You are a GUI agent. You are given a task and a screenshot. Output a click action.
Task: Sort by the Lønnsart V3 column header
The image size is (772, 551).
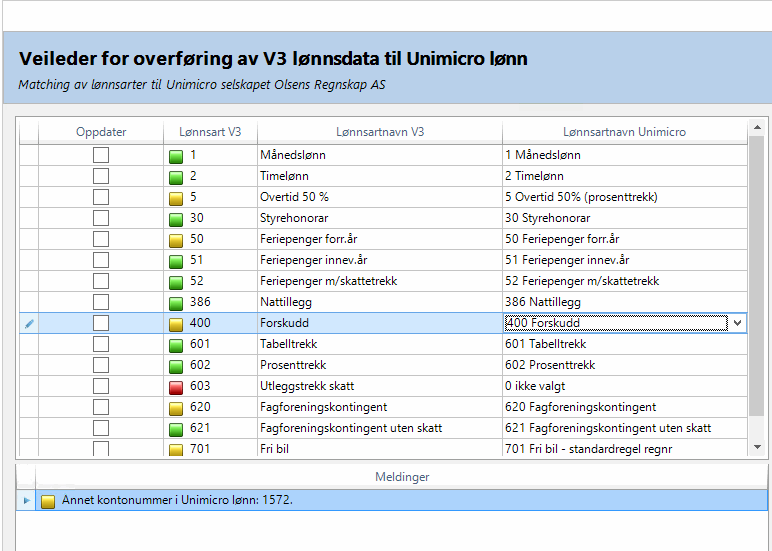(x=209, y=132)
